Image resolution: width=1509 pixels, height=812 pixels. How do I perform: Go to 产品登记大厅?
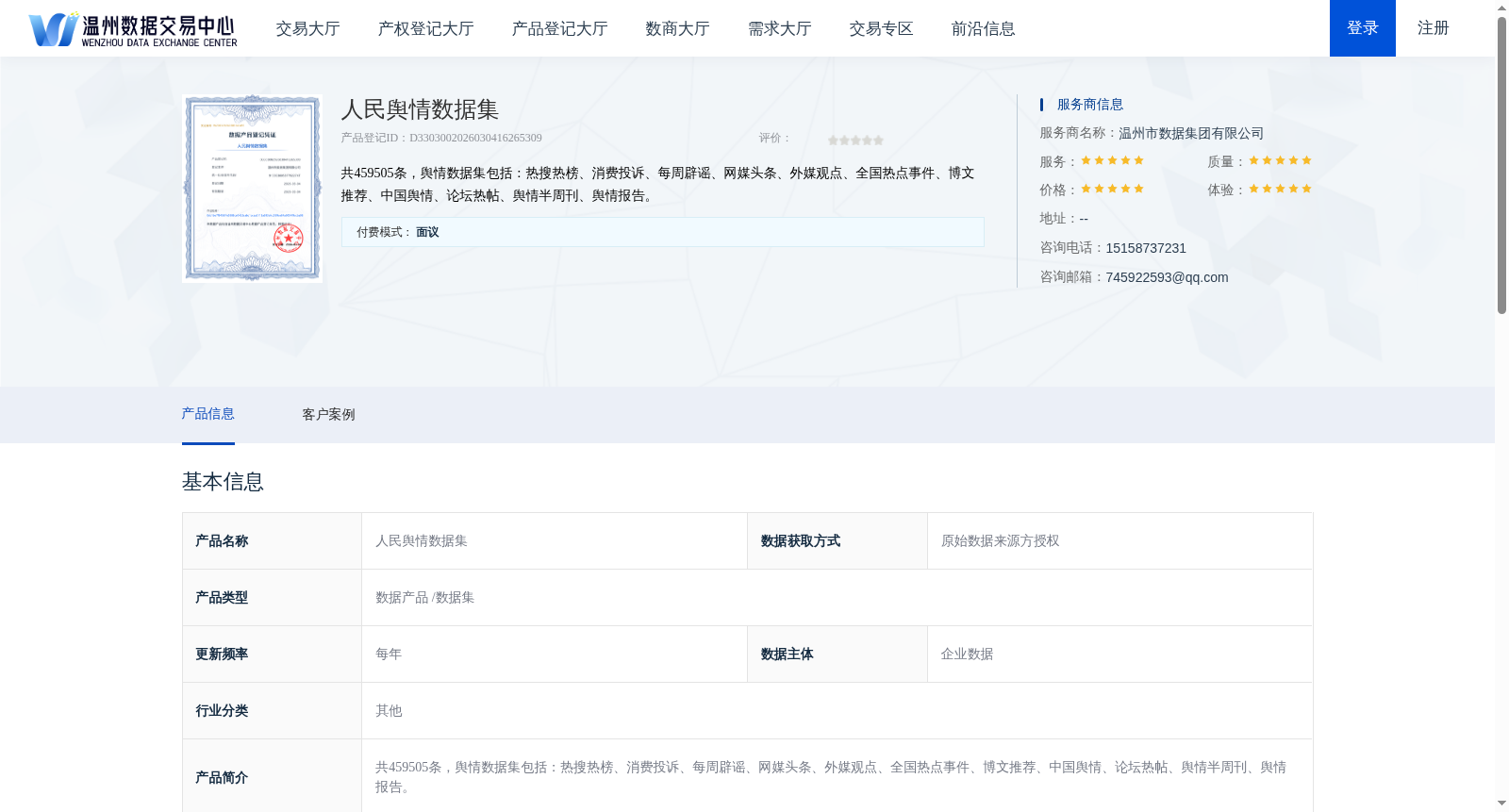[x=559, y=29]
